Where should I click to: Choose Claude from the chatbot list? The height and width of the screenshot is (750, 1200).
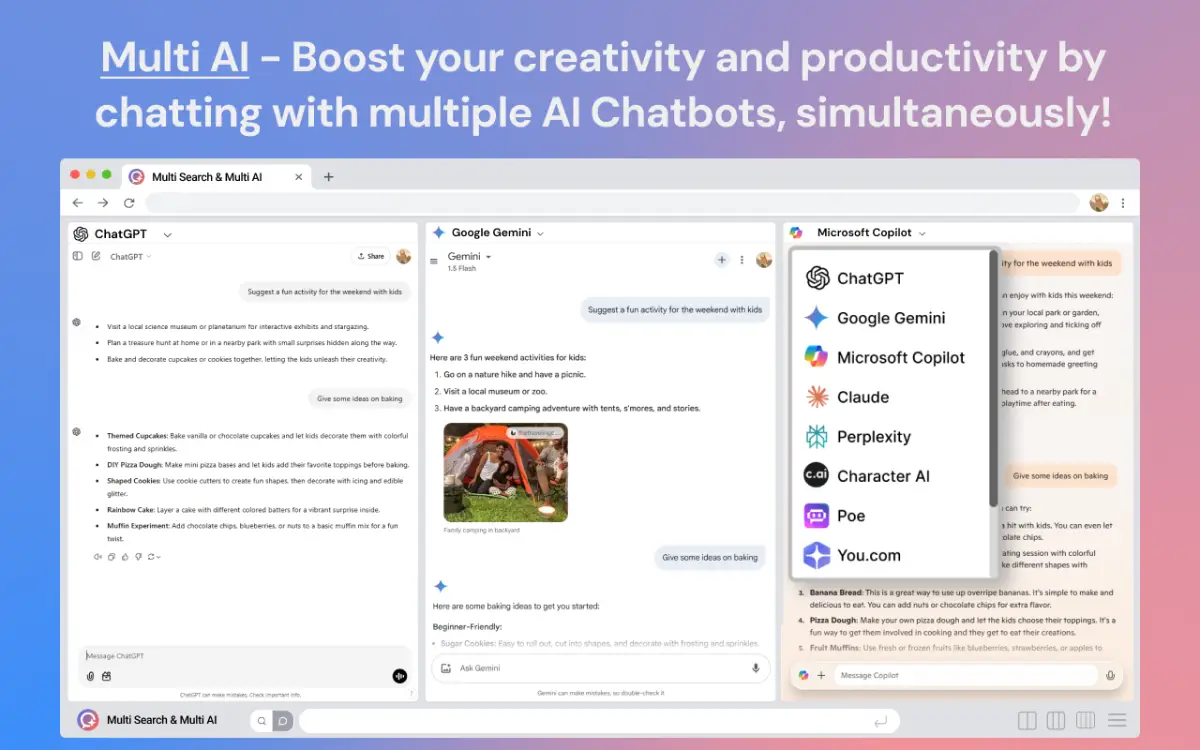[x=862, y=397]
